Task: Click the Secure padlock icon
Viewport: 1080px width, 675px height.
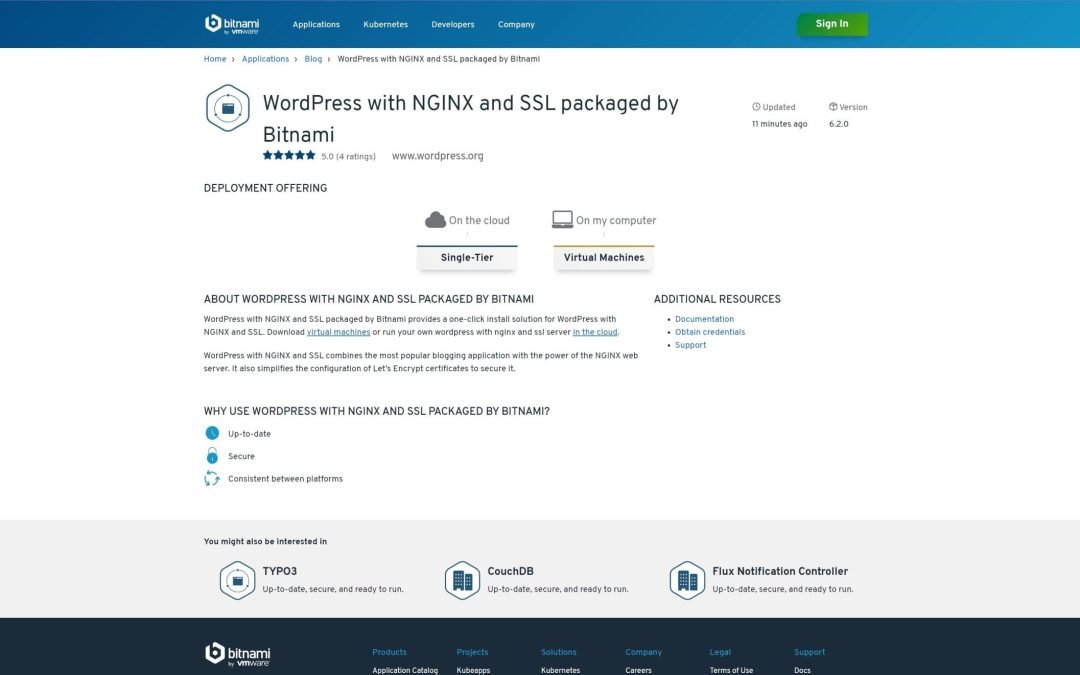Action: coord(212,456)
